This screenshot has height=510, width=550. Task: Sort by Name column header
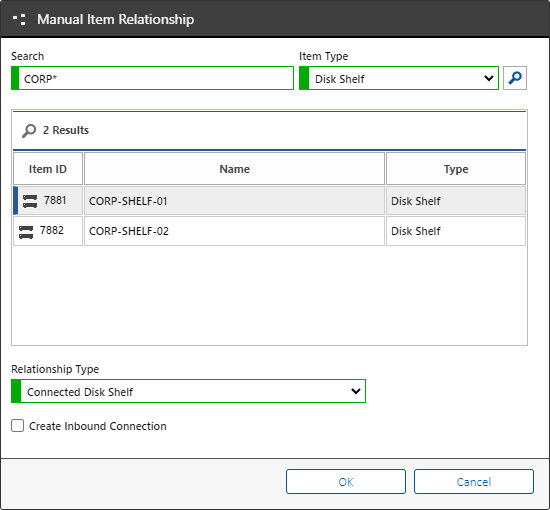[x=234, y=169]
